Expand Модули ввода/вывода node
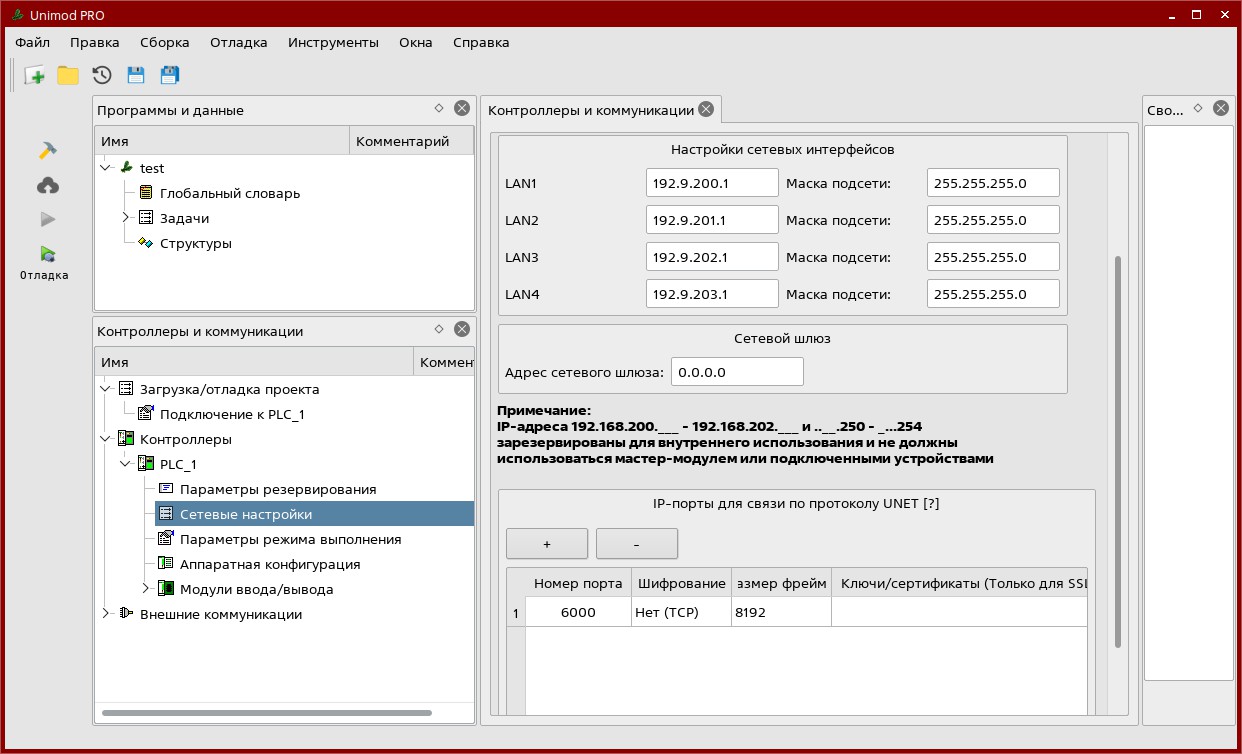1242x754 pixels. pyautogui.click(x=146, y=589)
